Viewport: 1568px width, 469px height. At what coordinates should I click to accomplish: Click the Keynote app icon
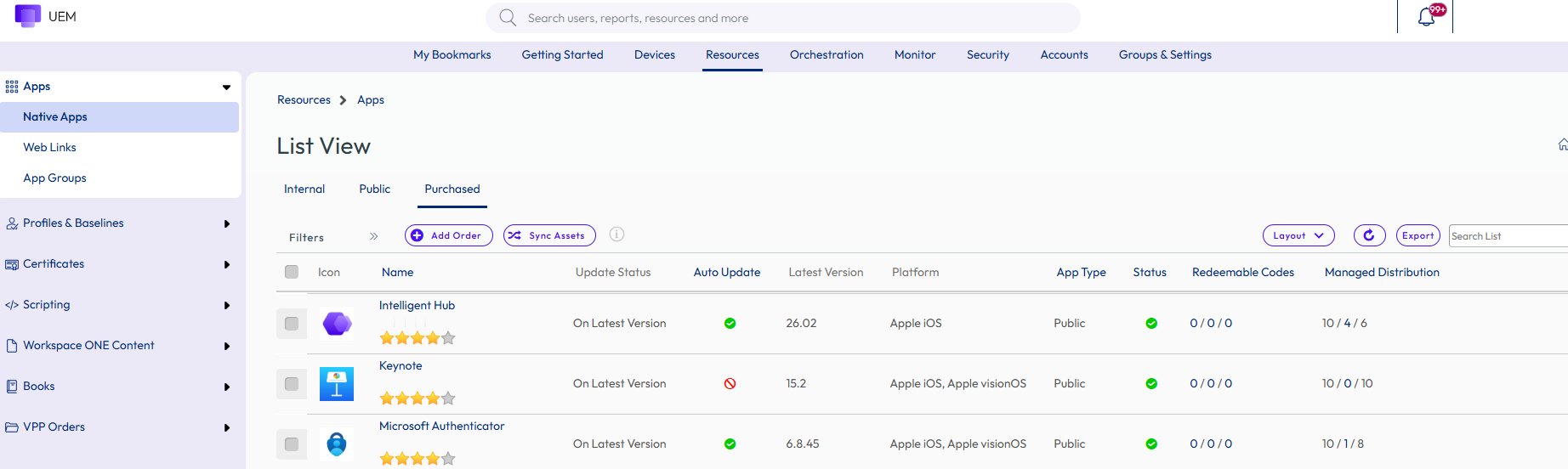point(337,384)
